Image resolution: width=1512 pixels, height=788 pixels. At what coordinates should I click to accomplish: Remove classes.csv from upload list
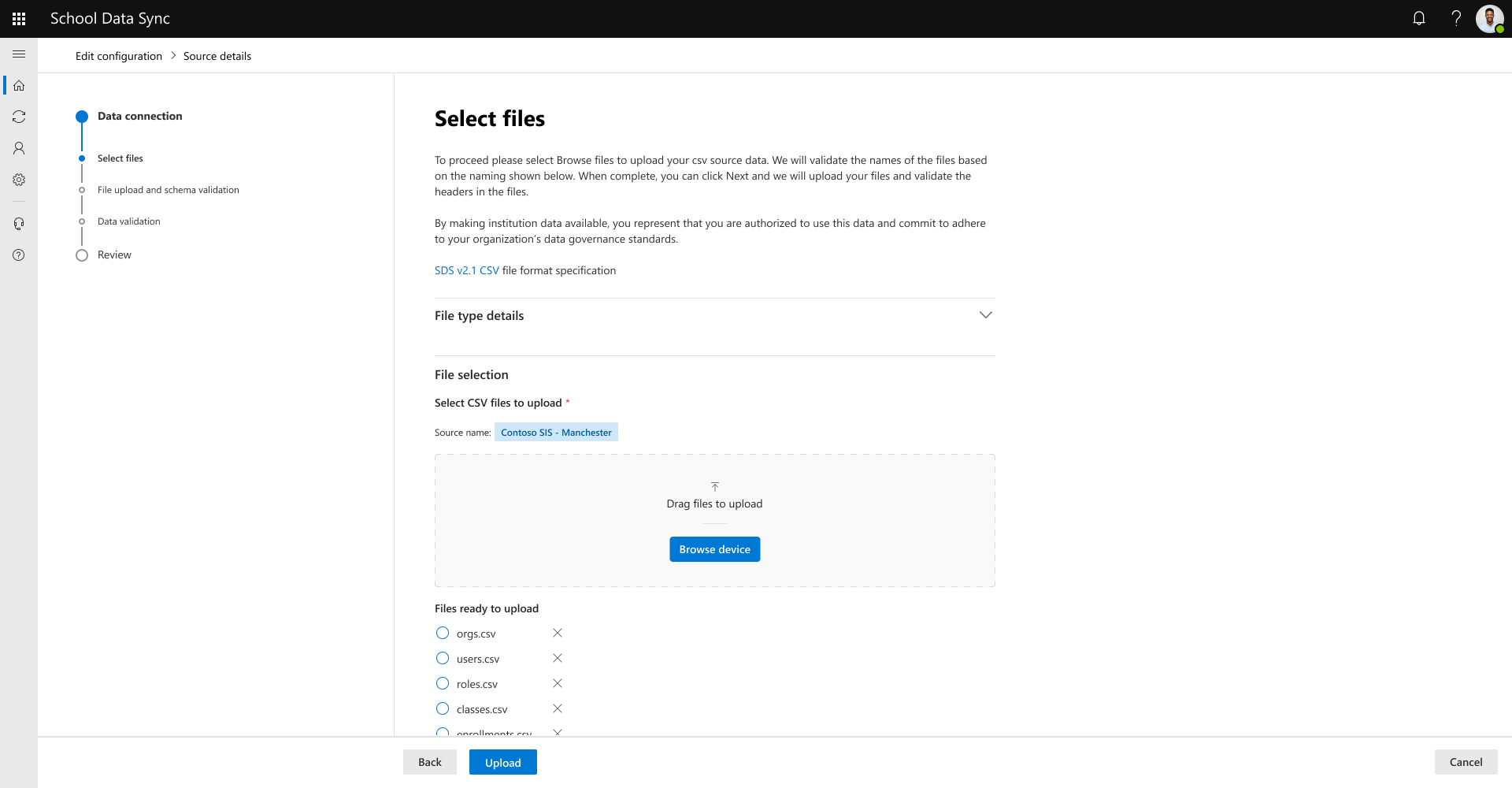pyautogui.click(x=558, y=708)
